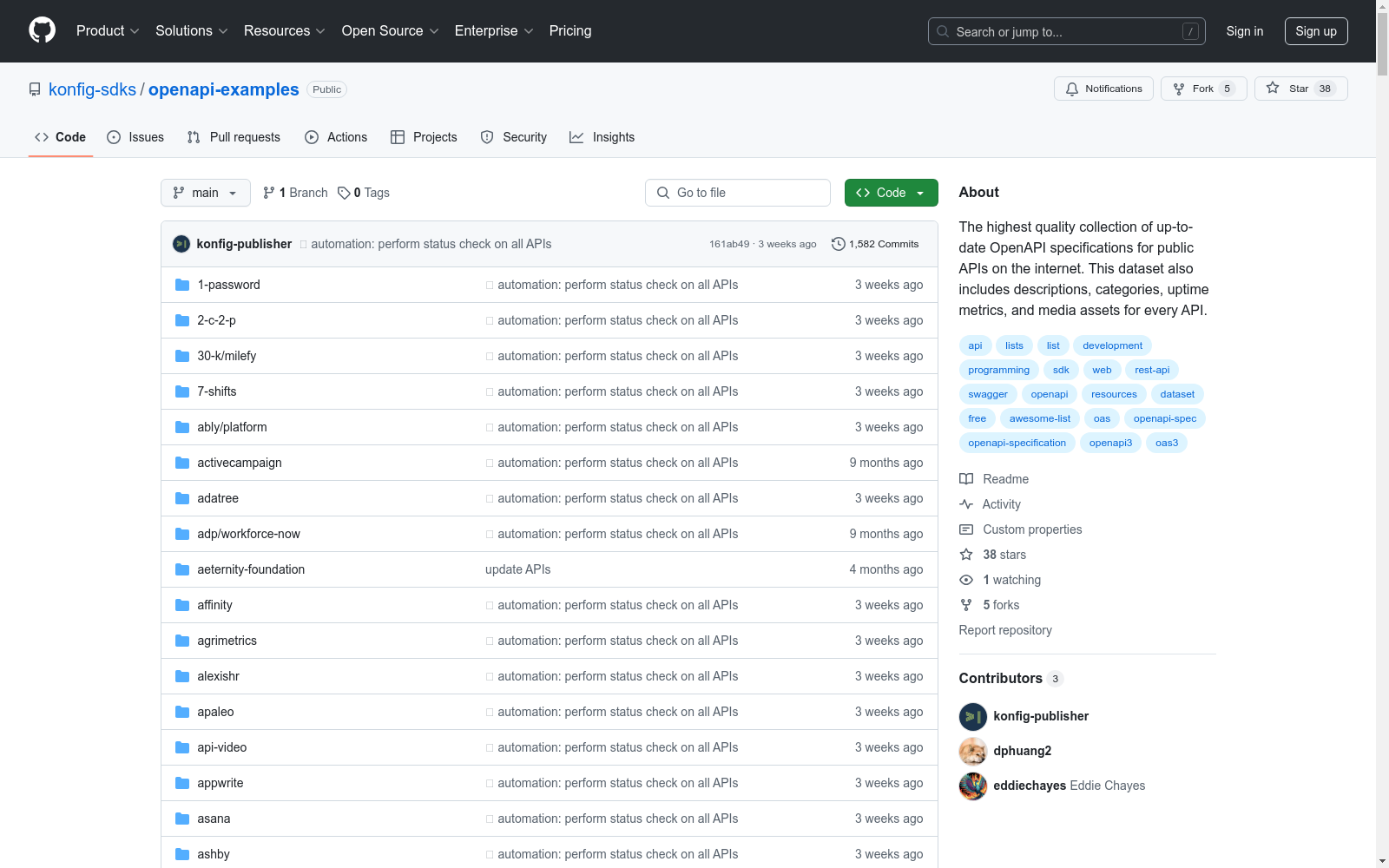This screenshot has height=868, width=1389.
Task: Open the 30-k/milefy folder
Action: pos(227,356)
